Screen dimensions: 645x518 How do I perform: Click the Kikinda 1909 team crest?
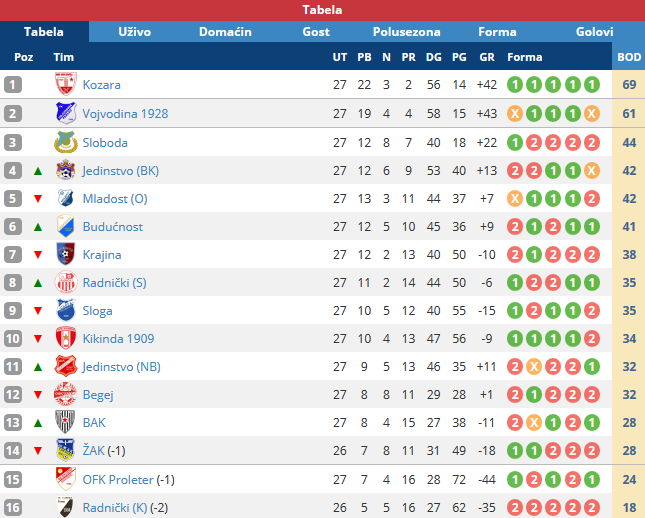[66, 338]
